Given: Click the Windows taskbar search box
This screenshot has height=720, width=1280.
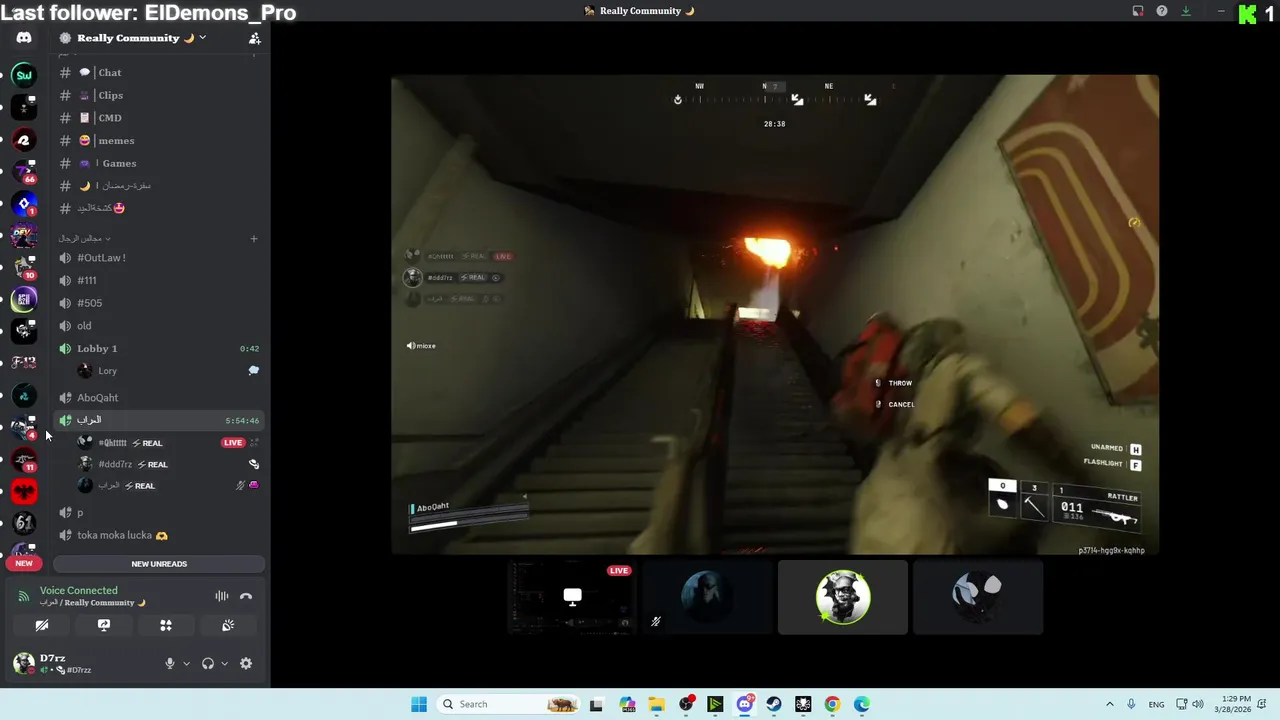Looking at the screenshot, I should coord(510,704).
